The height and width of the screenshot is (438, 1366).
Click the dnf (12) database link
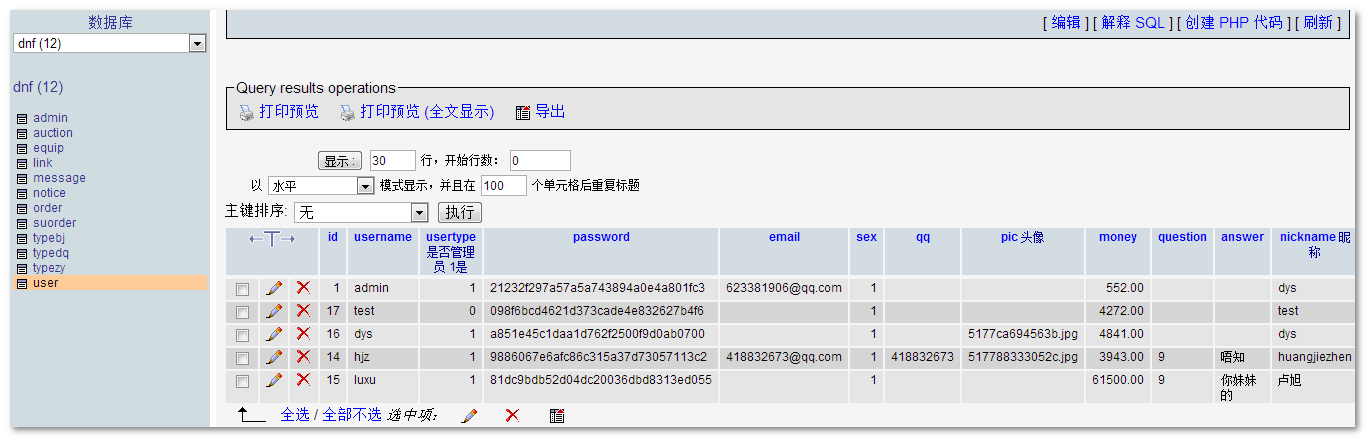click(38, 87)
